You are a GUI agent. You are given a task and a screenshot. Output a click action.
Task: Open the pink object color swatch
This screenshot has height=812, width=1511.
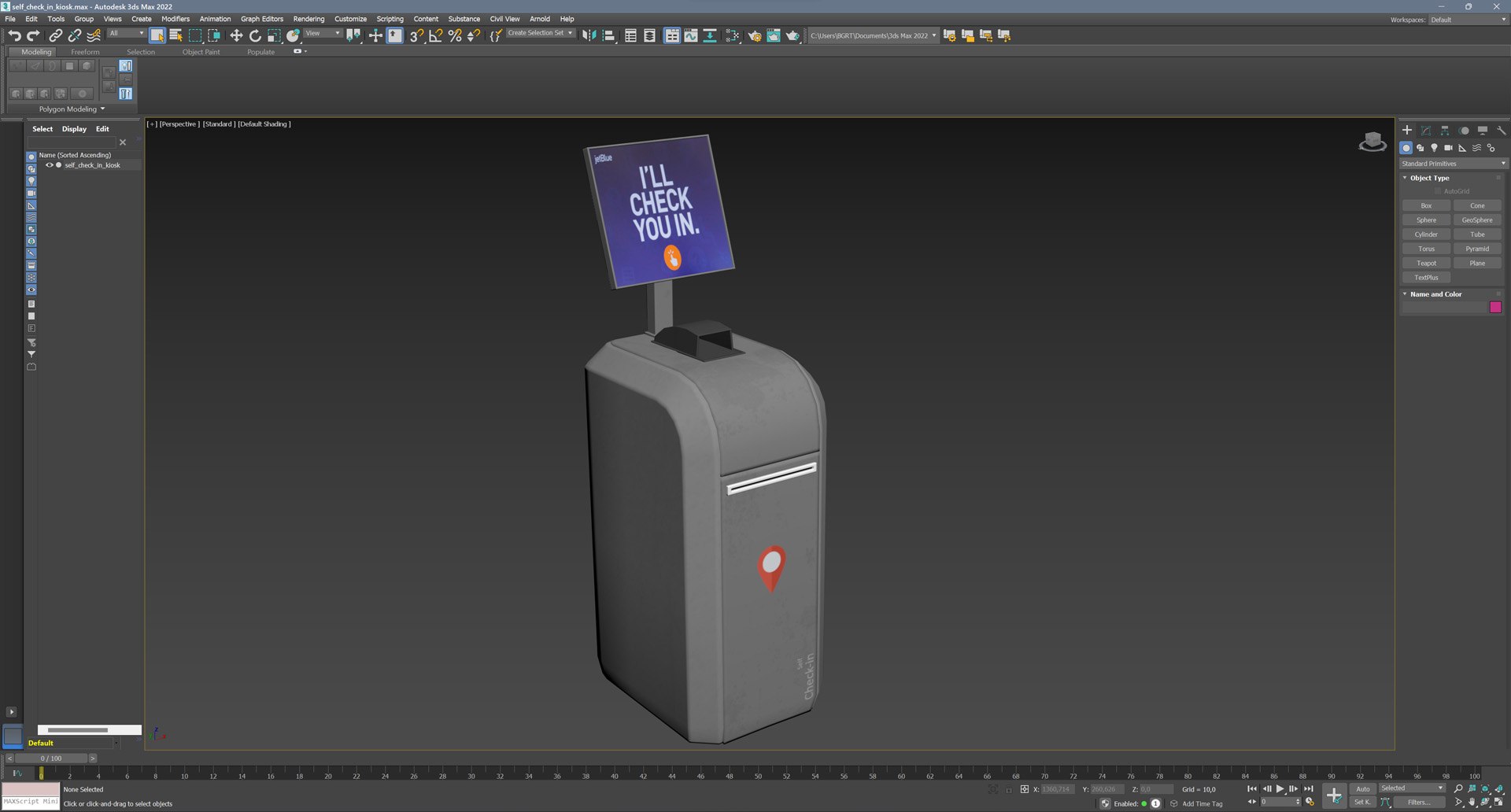pos(1495,307)
